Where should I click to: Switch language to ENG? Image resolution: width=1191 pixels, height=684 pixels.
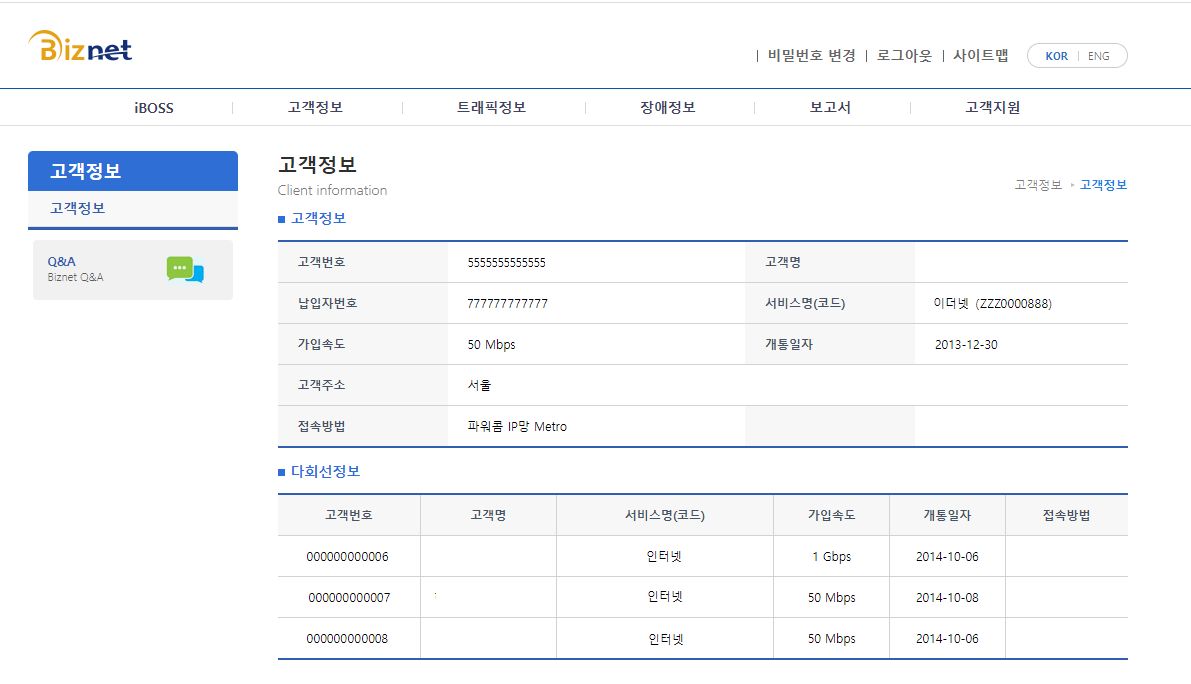pyautogui.click(x=1098, y=56)
